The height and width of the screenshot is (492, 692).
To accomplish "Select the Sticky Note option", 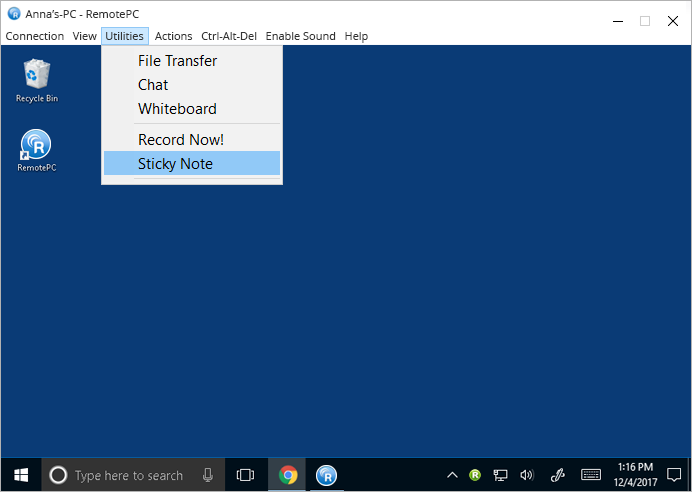I will pos(192,163).
